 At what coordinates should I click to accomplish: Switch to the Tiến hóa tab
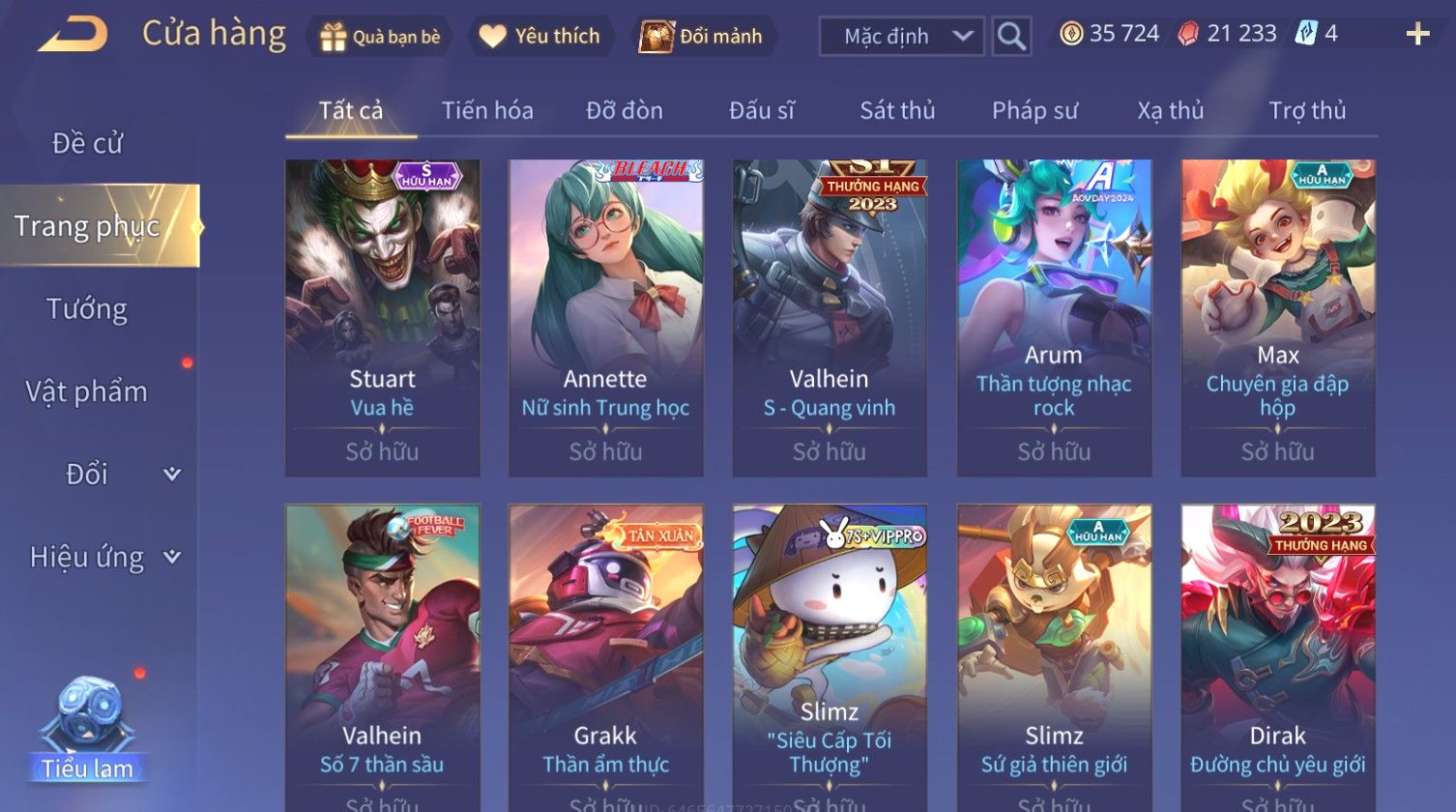[487, 110]
